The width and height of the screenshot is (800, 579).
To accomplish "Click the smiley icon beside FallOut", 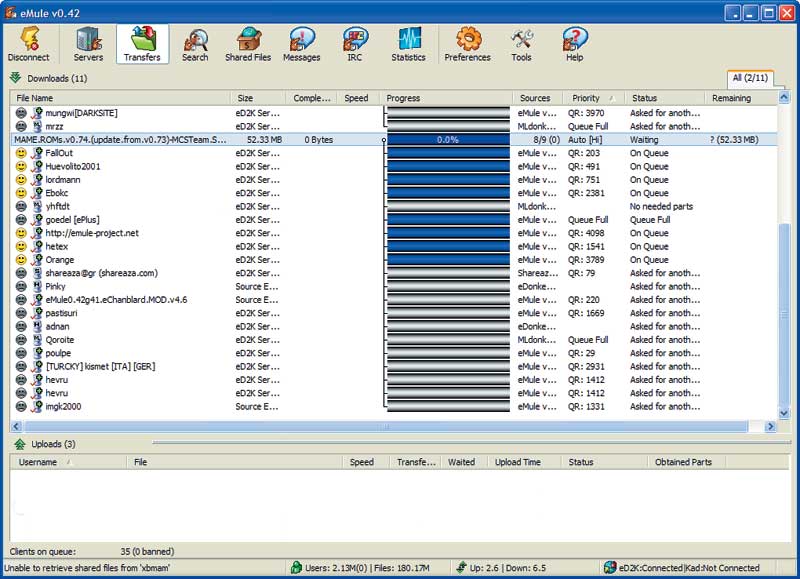I will pyautogui.click(x=21, y=153).
